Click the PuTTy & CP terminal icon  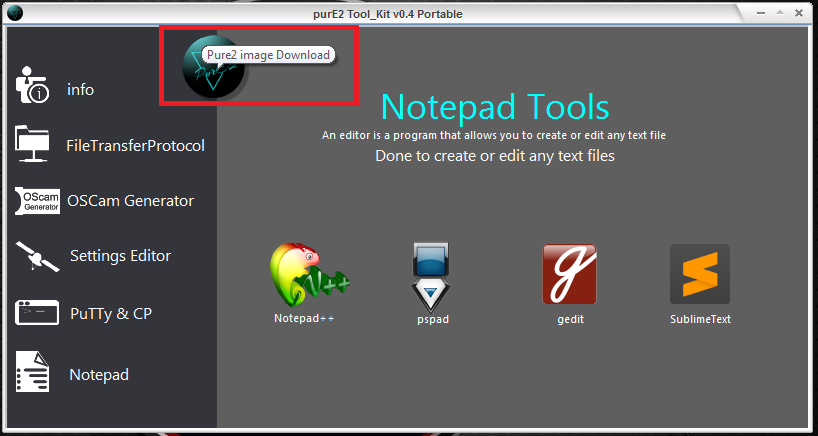pos(37,313)
